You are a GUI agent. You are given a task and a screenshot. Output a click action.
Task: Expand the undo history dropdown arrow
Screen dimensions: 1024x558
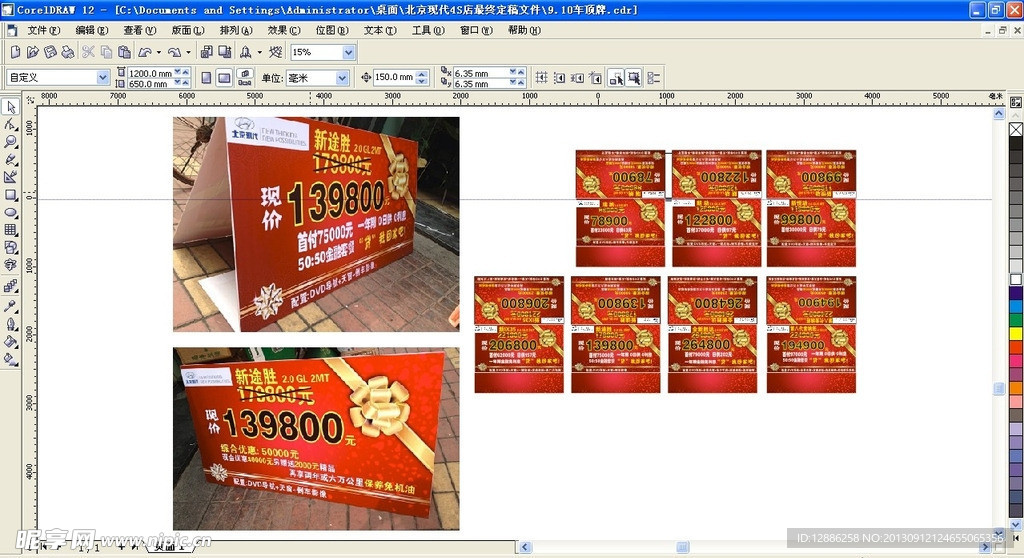[159, 52]
